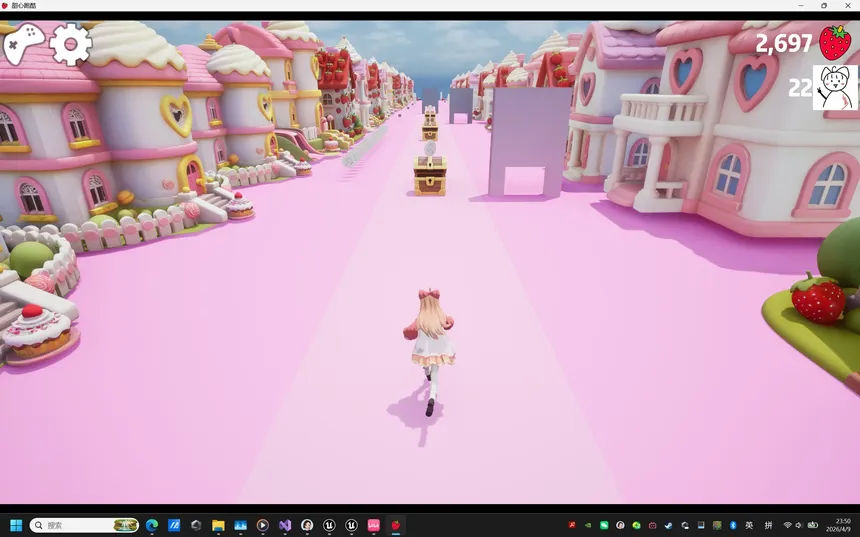Open the battery status tray icon

coord(813,525)
